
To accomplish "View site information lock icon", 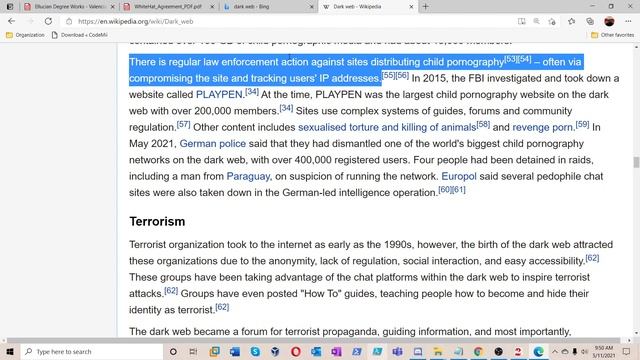I will tap(69, 21).
